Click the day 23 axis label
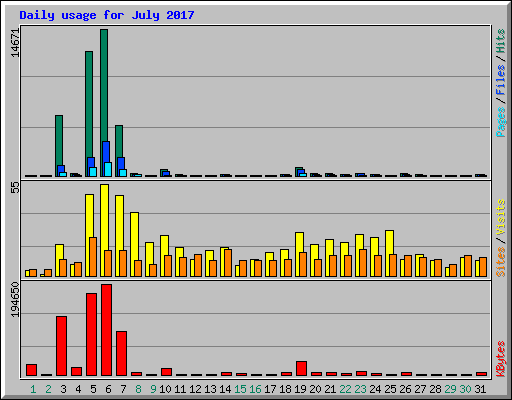The width and height of the screenshot is (512, 400). pos(360,389)
